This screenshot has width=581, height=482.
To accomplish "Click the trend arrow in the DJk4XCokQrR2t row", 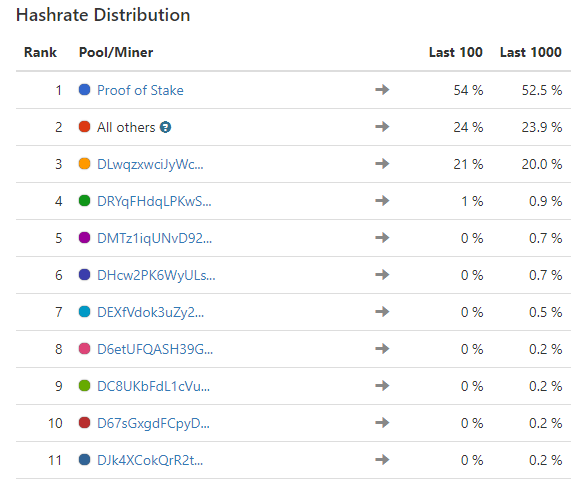I will coord(382,460).
